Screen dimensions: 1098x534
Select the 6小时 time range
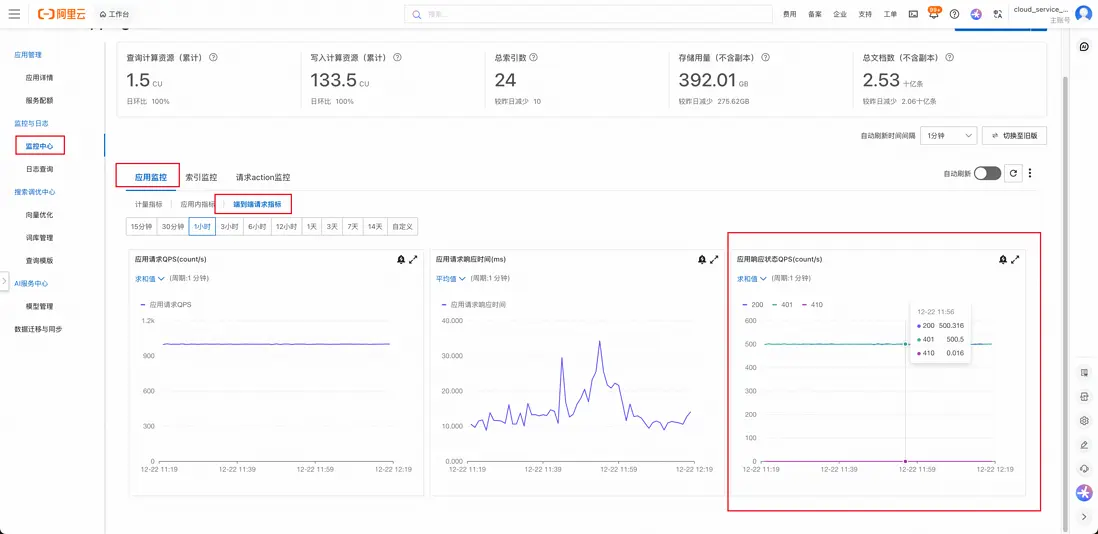(x=259, y=227)
